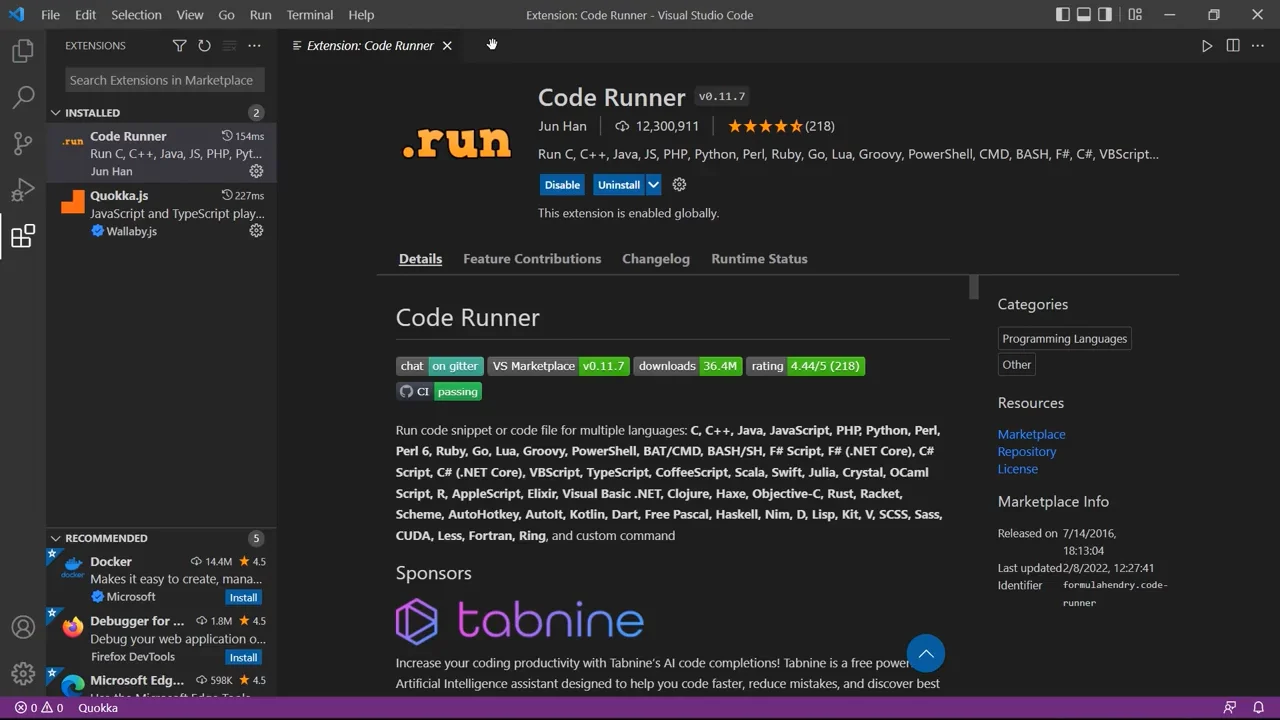Screen dimensions: 1280x720
Task: Collapse the Installed extensions section
Action: (56, 113)
